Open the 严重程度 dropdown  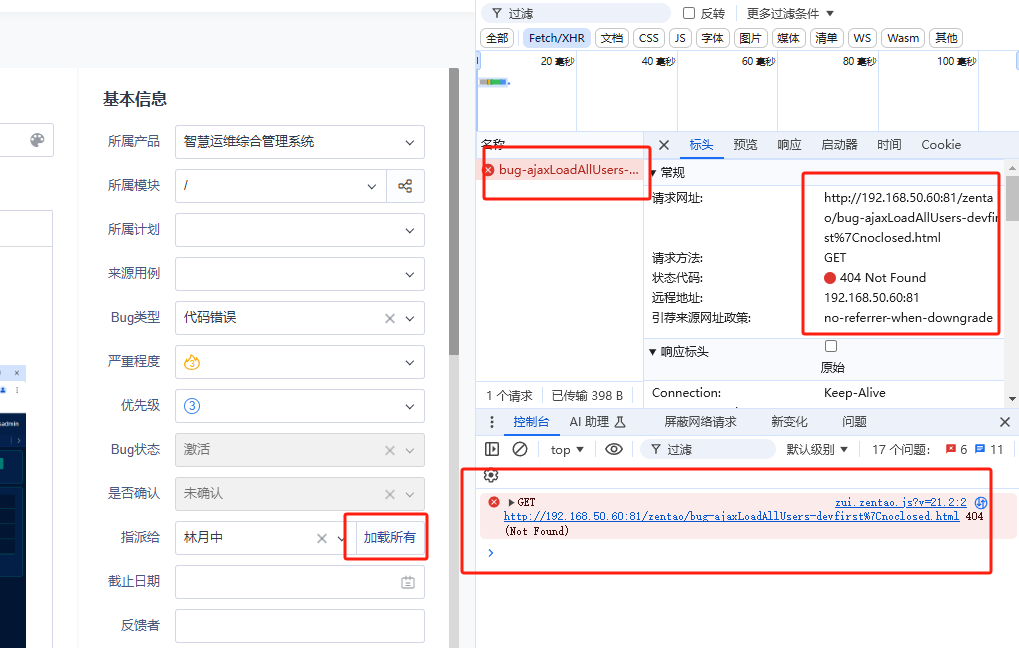tap(300, 362)
